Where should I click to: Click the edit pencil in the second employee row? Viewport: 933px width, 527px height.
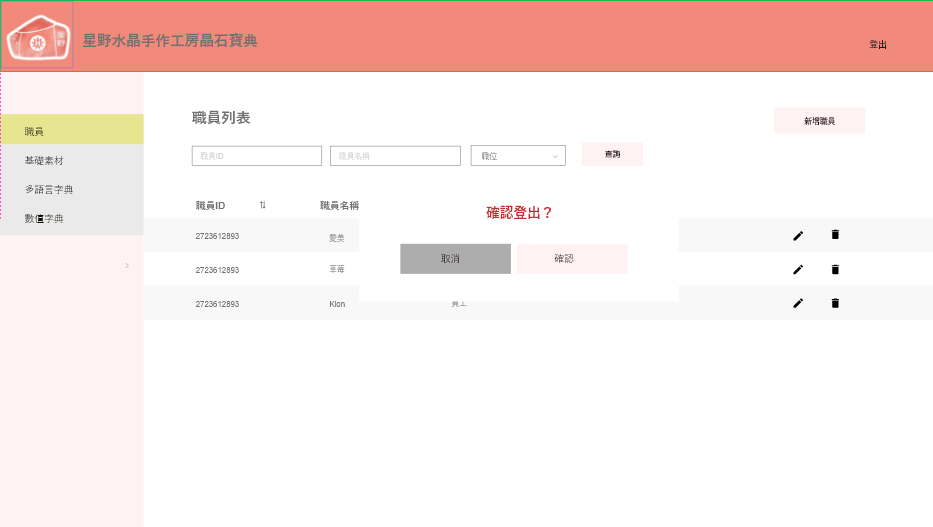click(x=798, y=270)
